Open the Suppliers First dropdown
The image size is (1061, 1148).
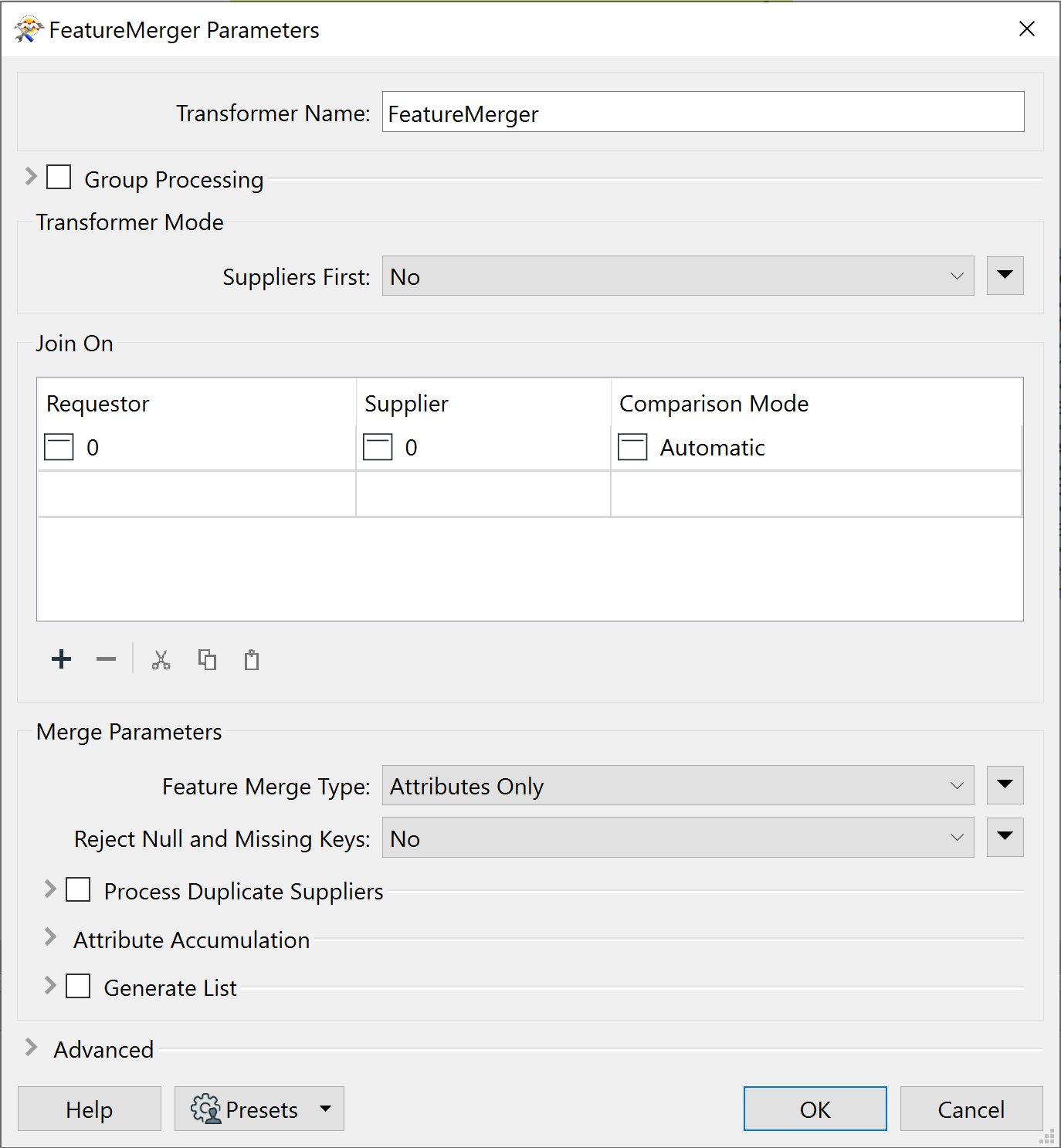tap(678, 276)
